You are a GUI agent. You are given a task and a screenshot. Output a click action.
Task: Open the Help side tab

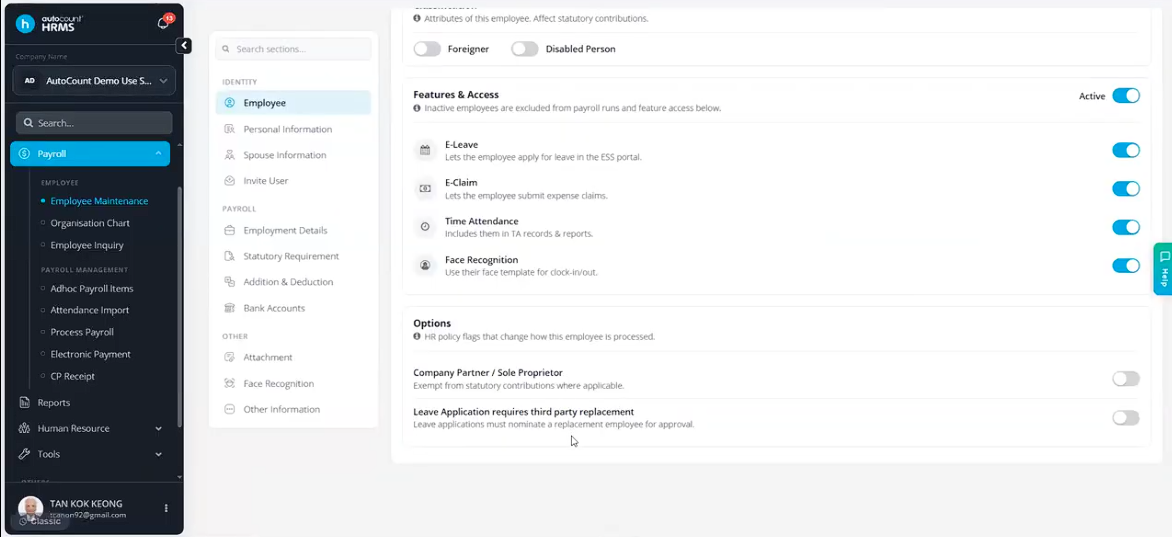pos(1163,268)
